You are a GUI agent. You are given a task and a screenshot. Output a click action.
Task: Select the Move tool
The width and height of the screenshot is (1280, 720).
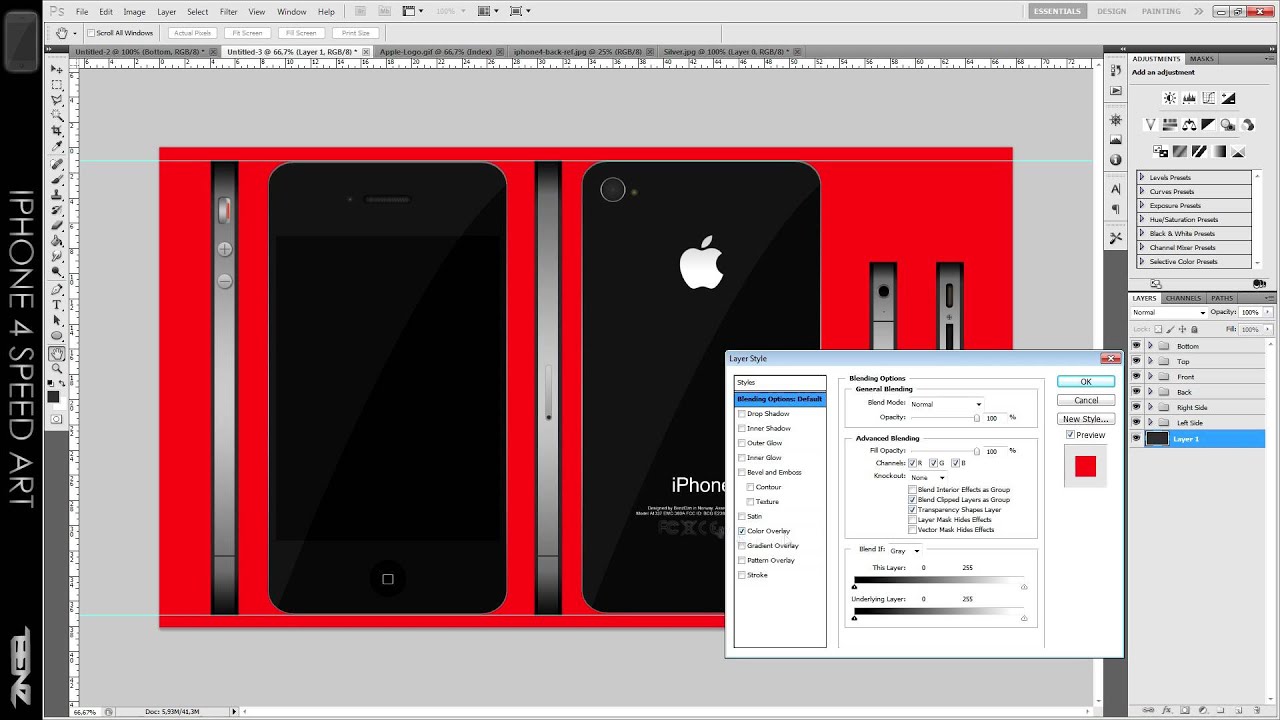[x=57, y=70]
